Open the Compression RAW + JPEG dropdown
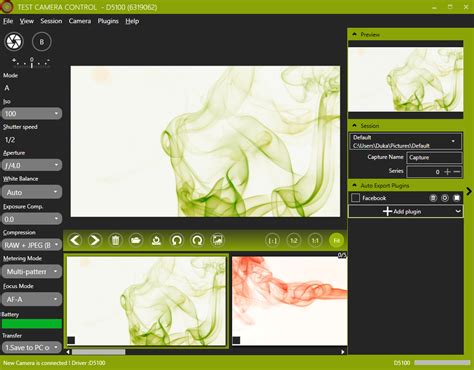The width and height of the screenshot is (474, 370). click(32, 245)
